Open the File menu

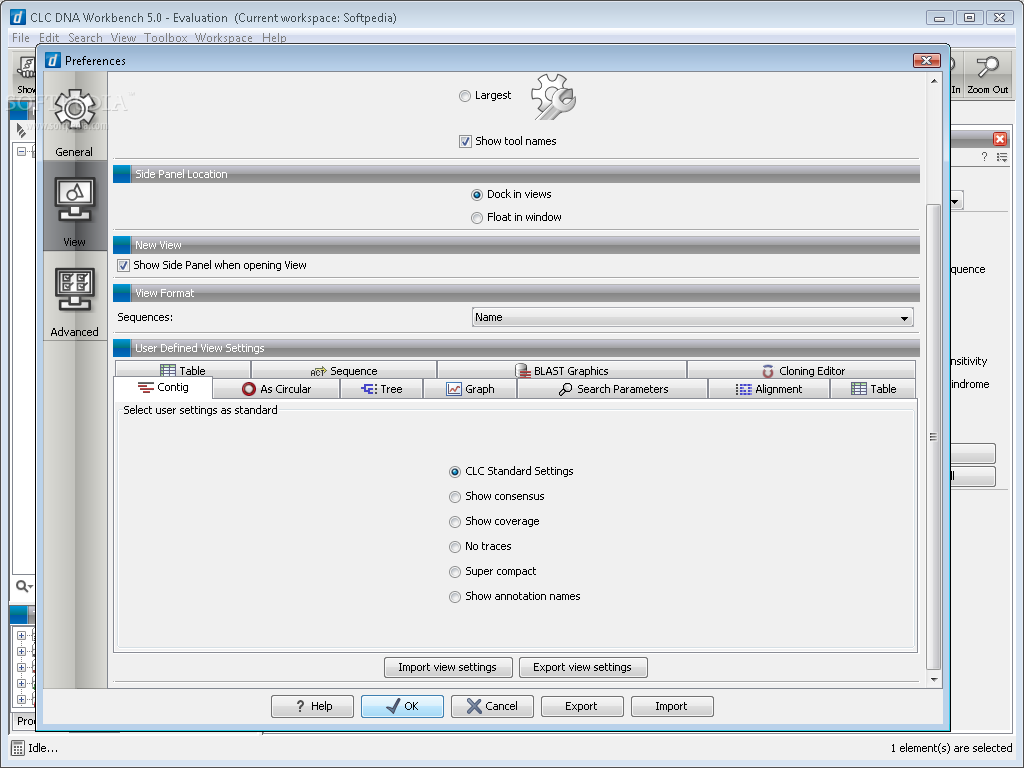point(21,38)
